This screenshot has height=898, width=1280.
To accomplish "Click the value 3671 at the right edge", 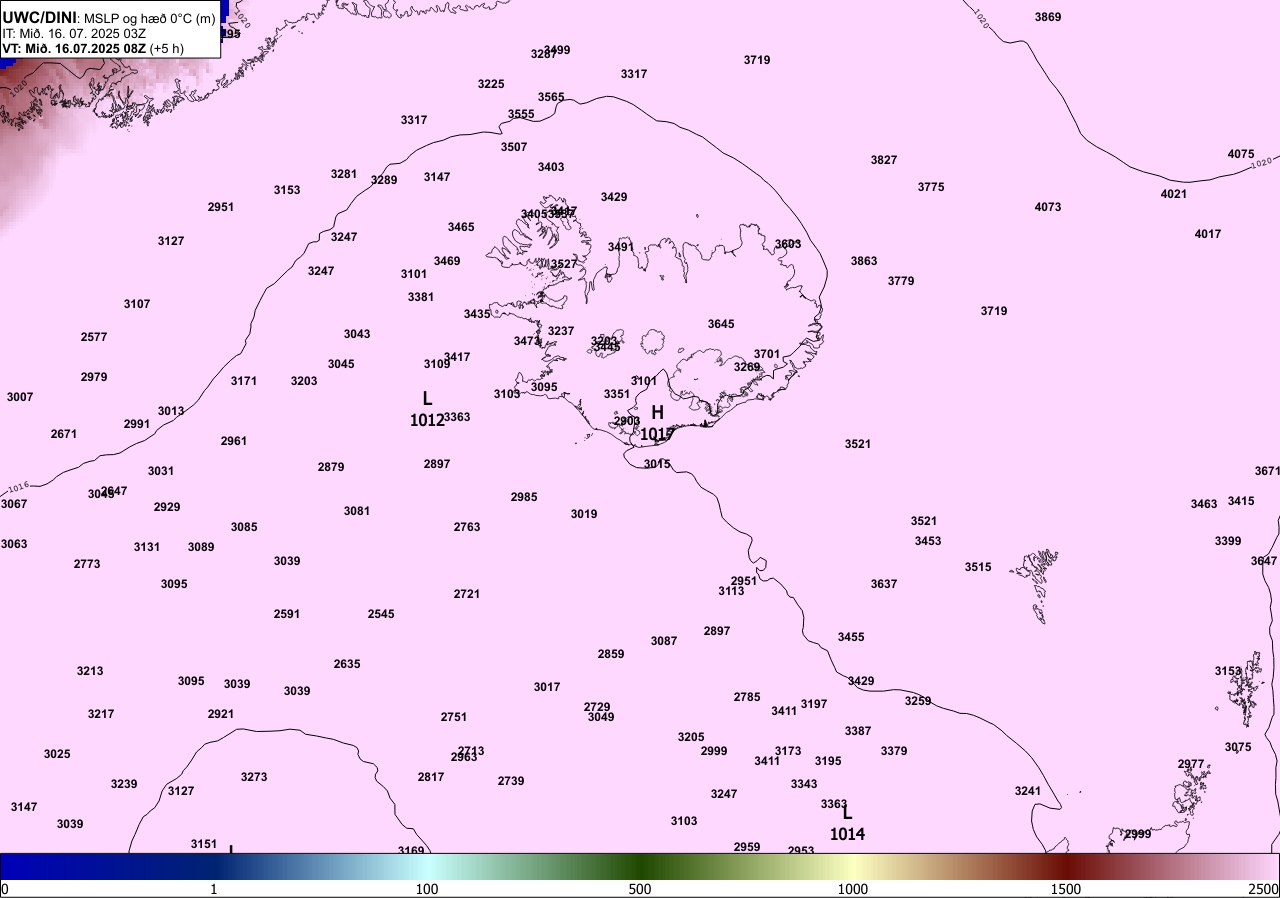I will point(1267,471).
